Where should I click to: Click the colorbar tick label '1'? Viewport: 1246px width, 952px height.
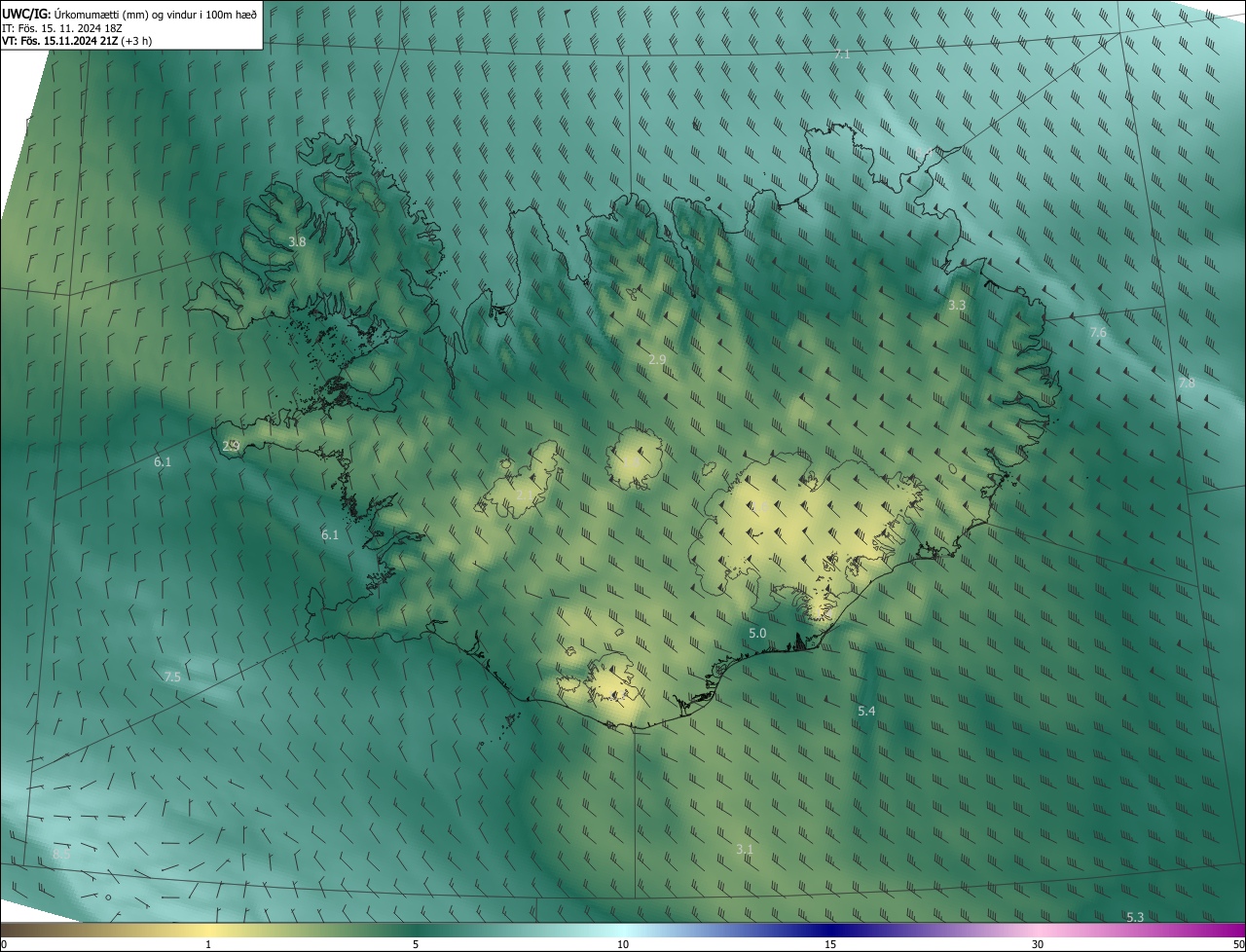pyautogui.click(x=208, y=944)
